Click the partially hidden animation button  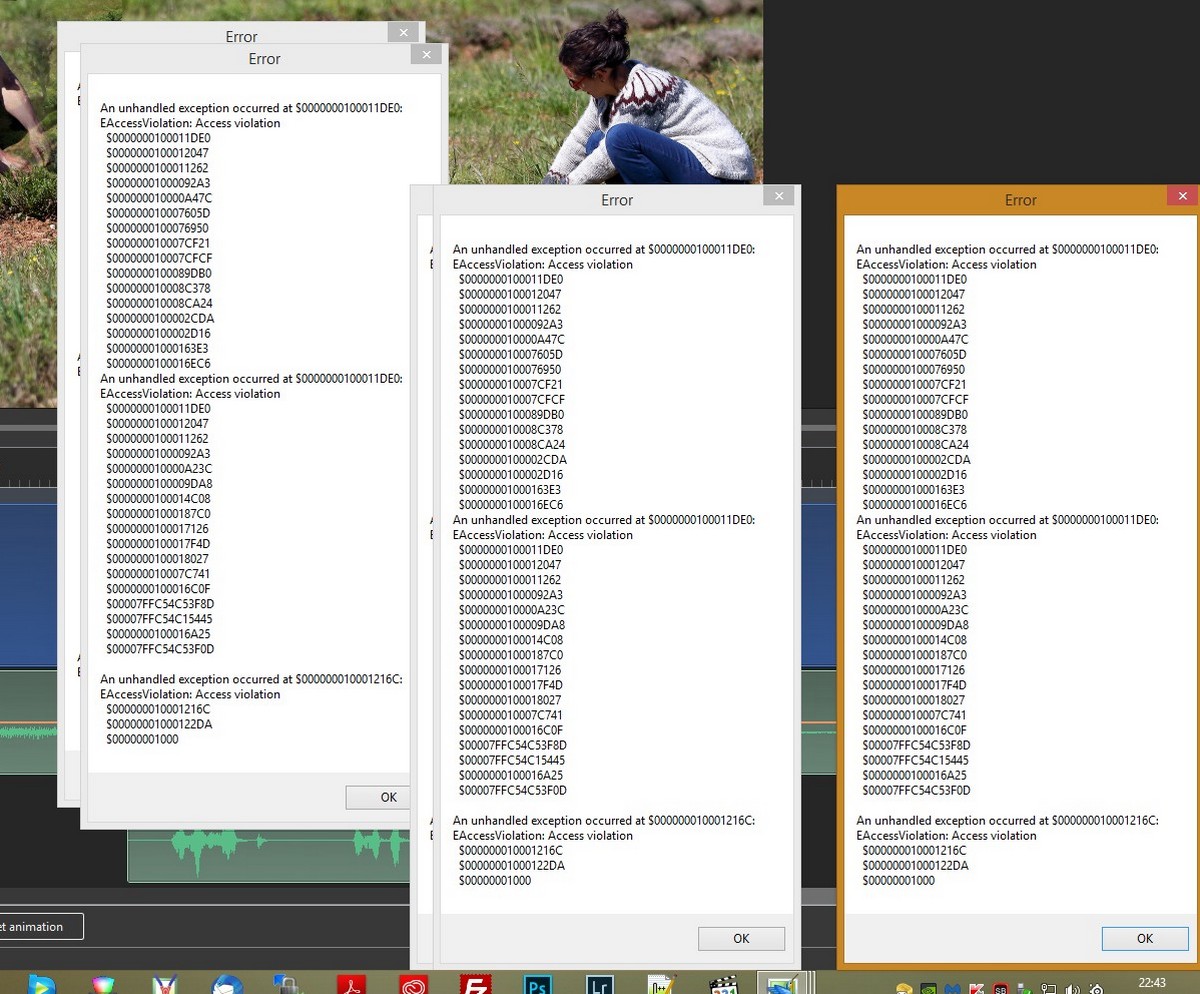pyautogui.click(x=40, y=926)
